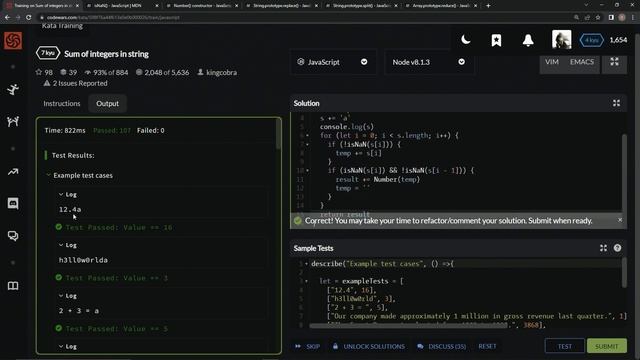This screenshot has width=640, height=360.
Task: Click UNLOCK SOLUTIONS link
Action: 369,346
